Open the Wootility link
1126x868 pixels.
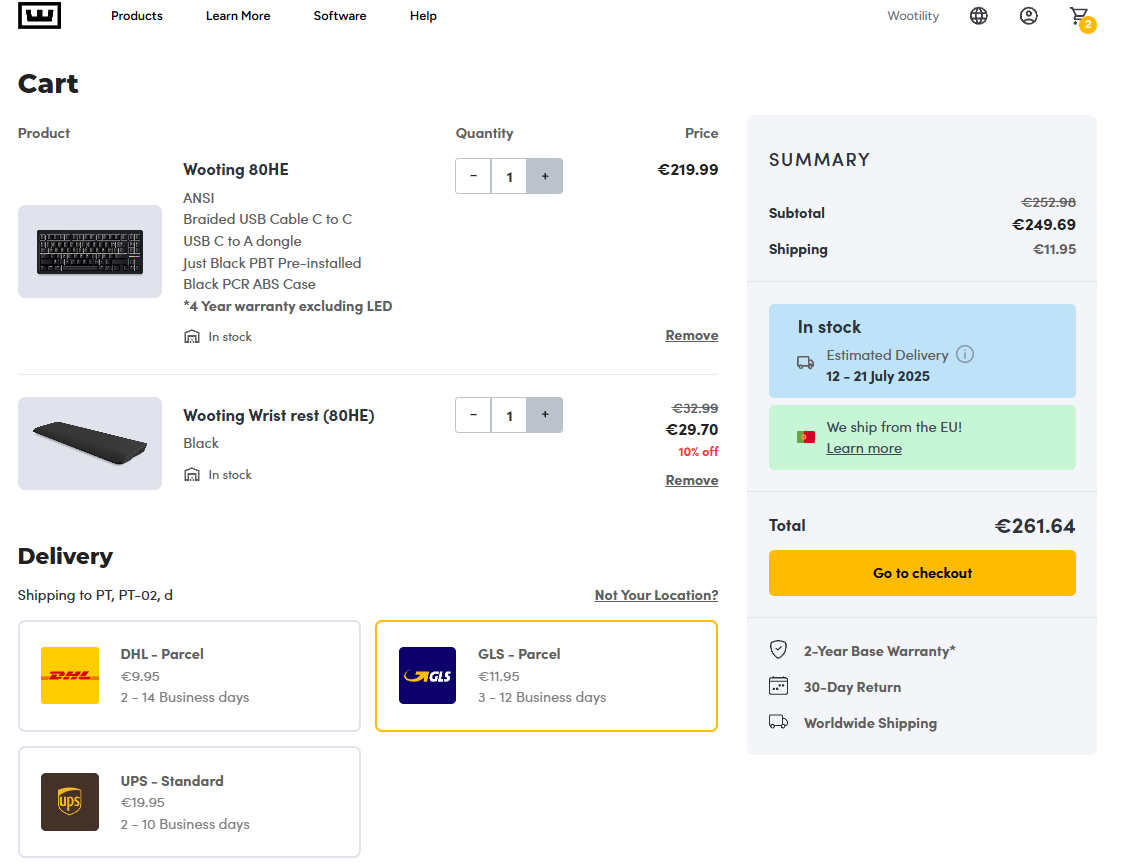[913, 16]
